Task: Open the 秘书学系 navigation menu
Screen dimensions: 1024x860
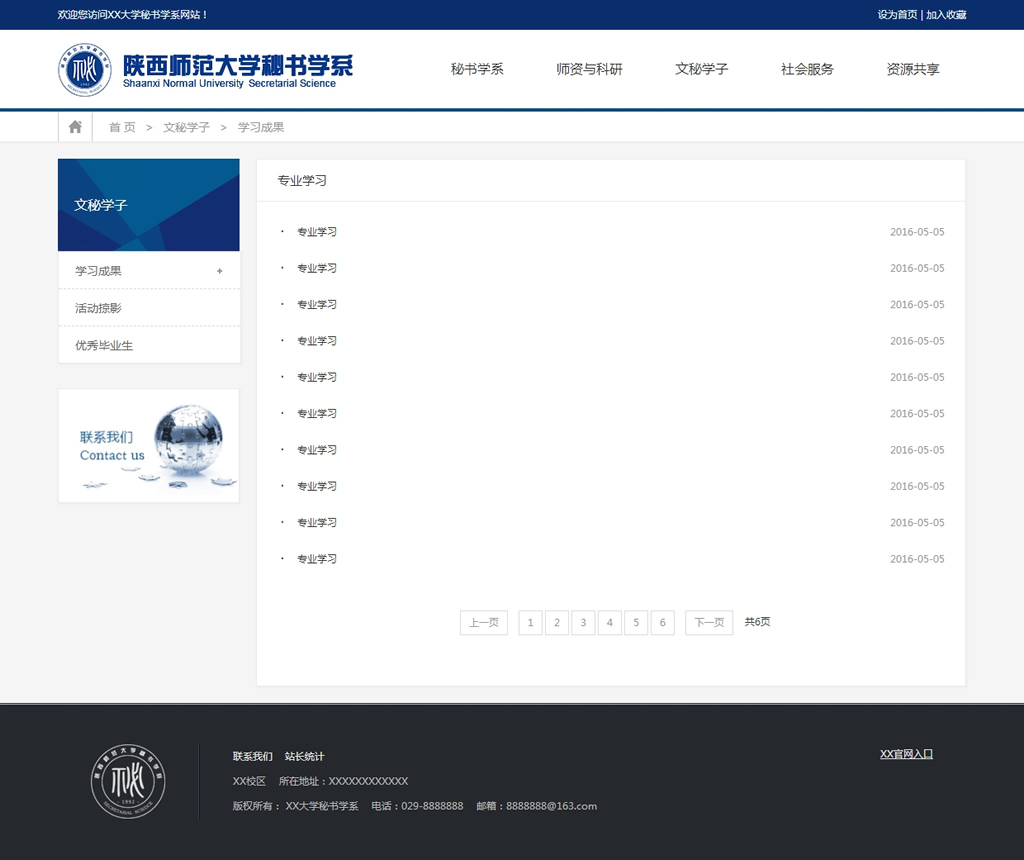Action: [477, 69]
